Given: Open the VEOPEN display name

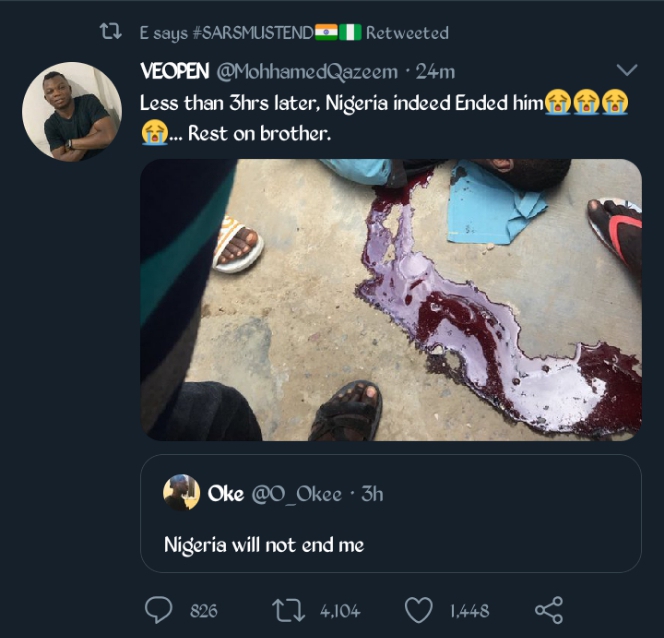Looking at the screenshot, I should point(174,71).
